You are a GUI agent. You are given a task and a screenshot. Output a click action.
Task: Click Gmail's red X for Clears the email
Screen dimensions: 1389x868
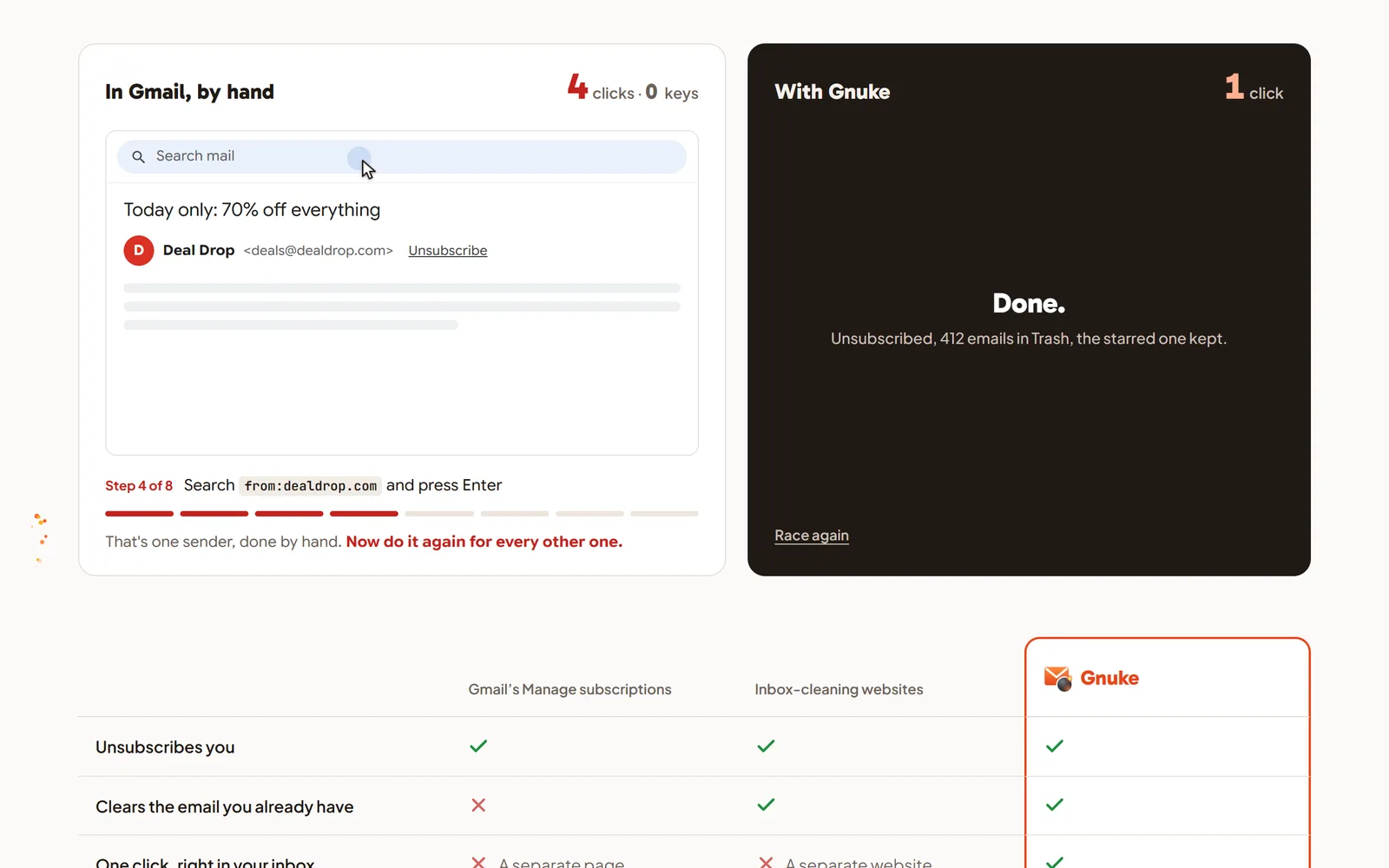click(x=478, y=805)
